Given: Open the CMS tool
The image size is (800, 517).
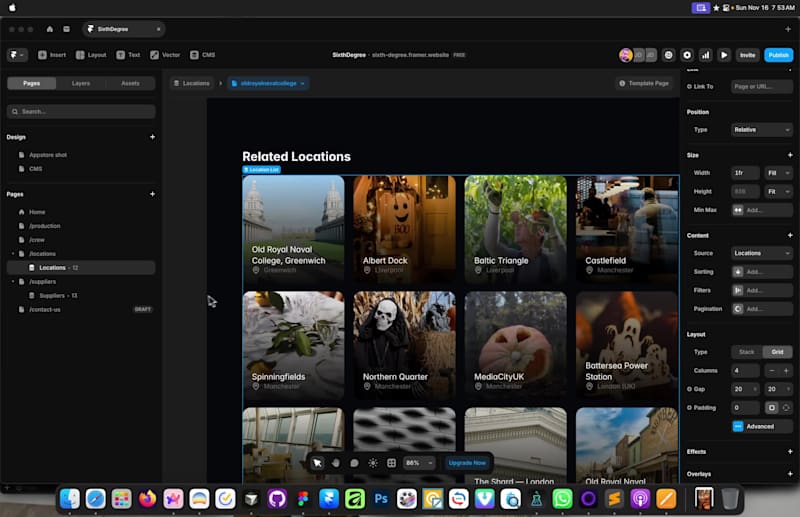Looking at the screenshot, I should pyautogui.click(x=203, y=55).
